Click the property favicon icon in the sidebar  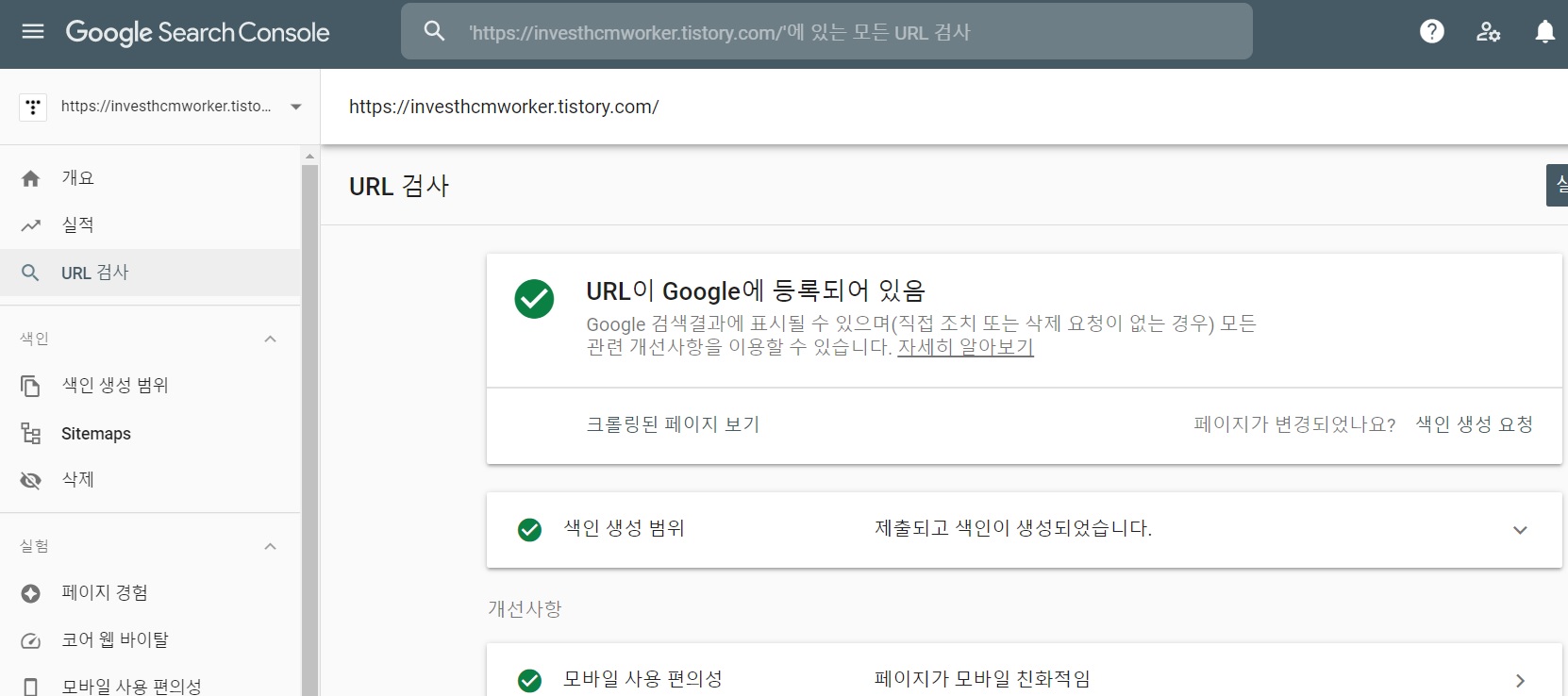click(33, 107)
